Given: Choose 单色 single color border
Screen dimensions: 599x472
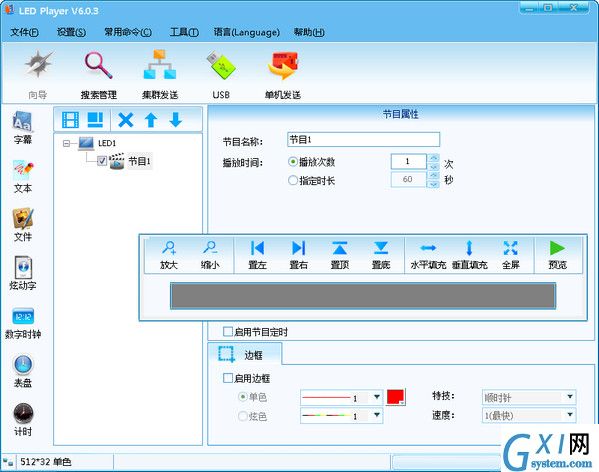Looking at the screenshot, I should (x=243, y=397).
